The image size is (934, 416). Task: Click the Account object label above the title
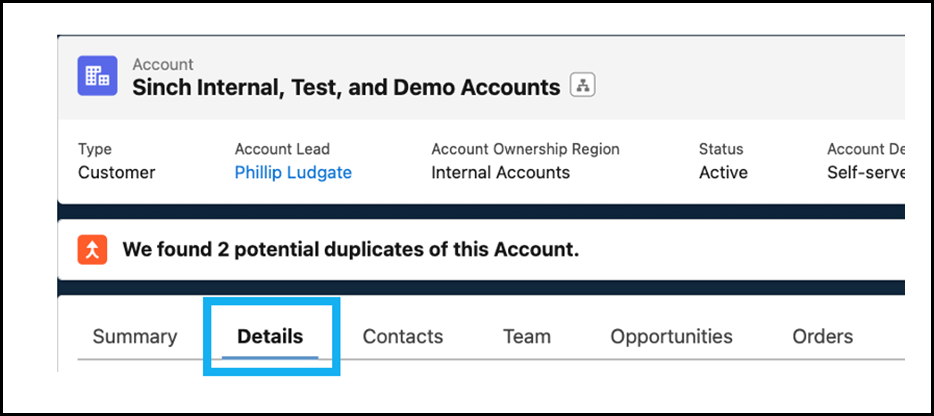pos(163,64)
